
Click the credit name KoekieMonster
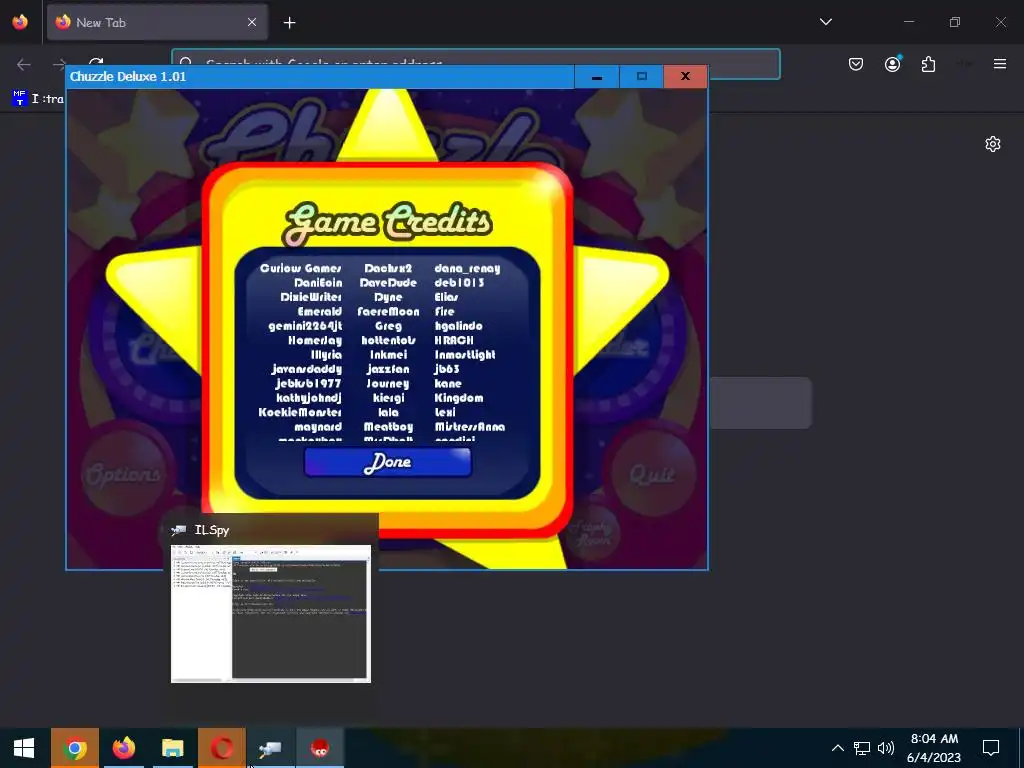point(300,412)
